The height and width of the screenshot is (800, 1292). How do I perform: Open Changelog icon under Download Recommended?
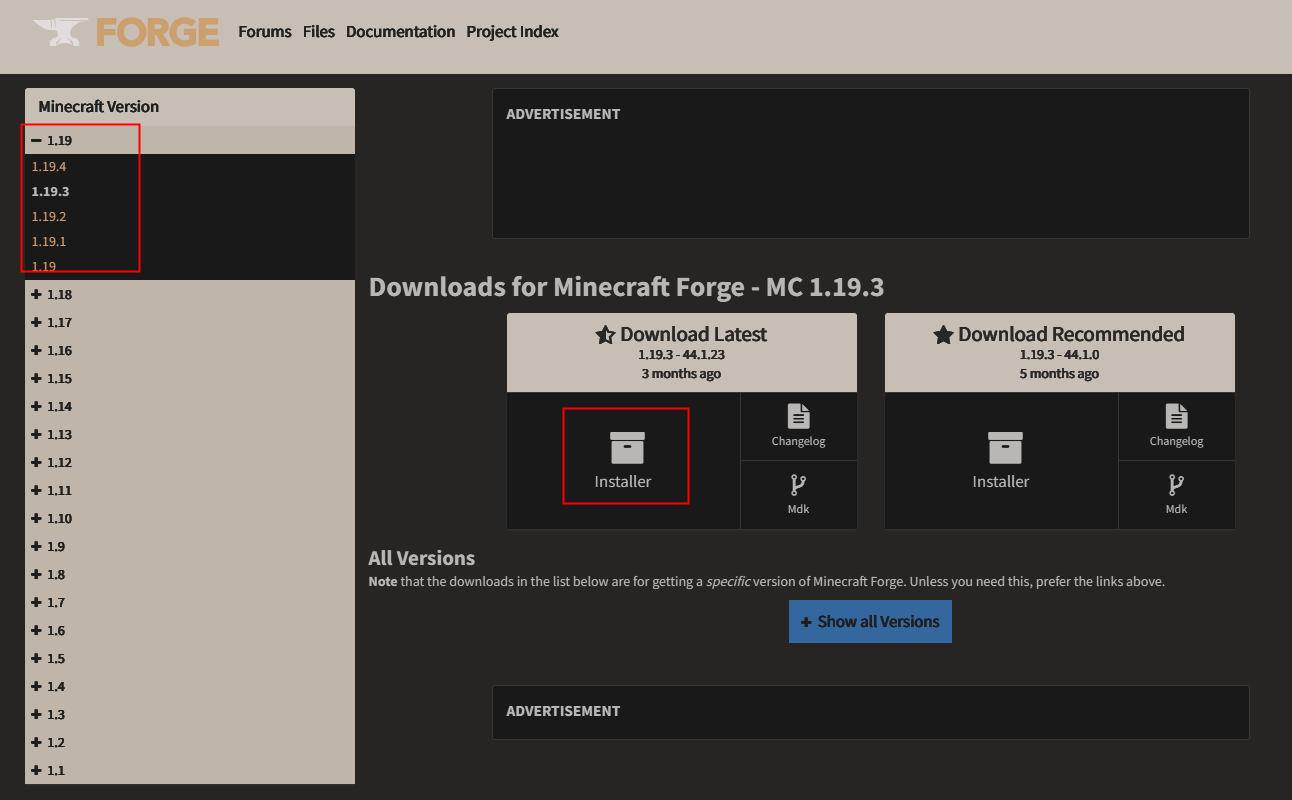point(1177,416)
